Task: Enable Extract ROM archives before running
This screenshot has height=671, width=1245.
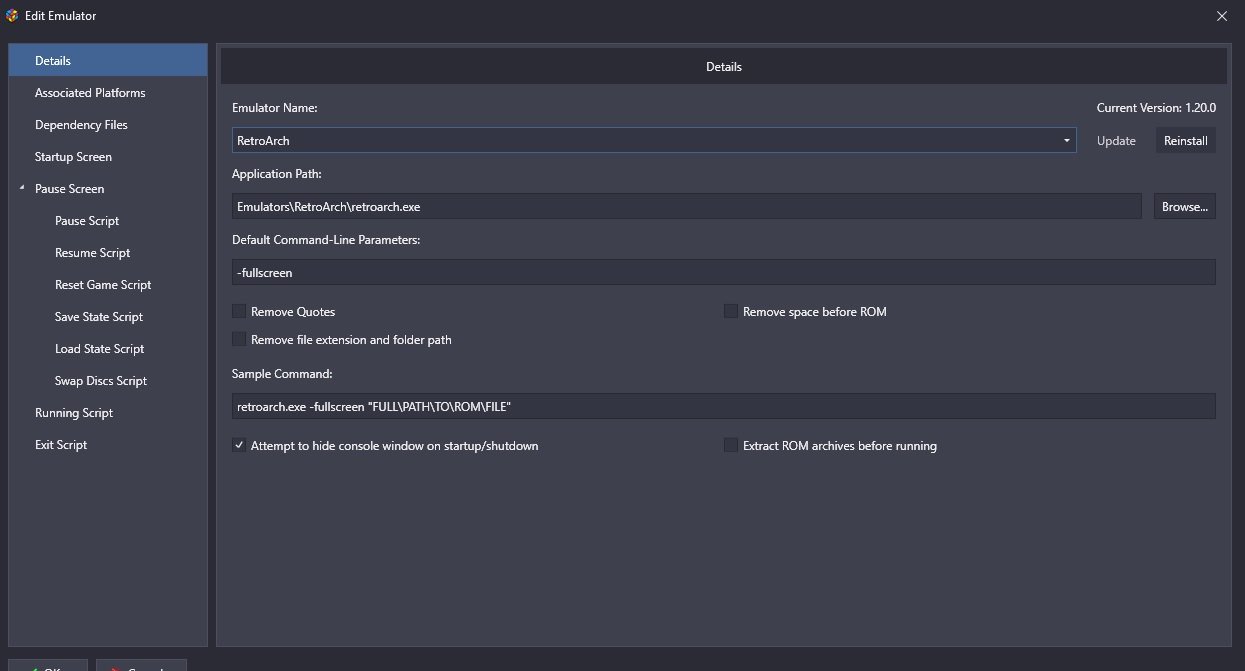Action: [731, 446]
